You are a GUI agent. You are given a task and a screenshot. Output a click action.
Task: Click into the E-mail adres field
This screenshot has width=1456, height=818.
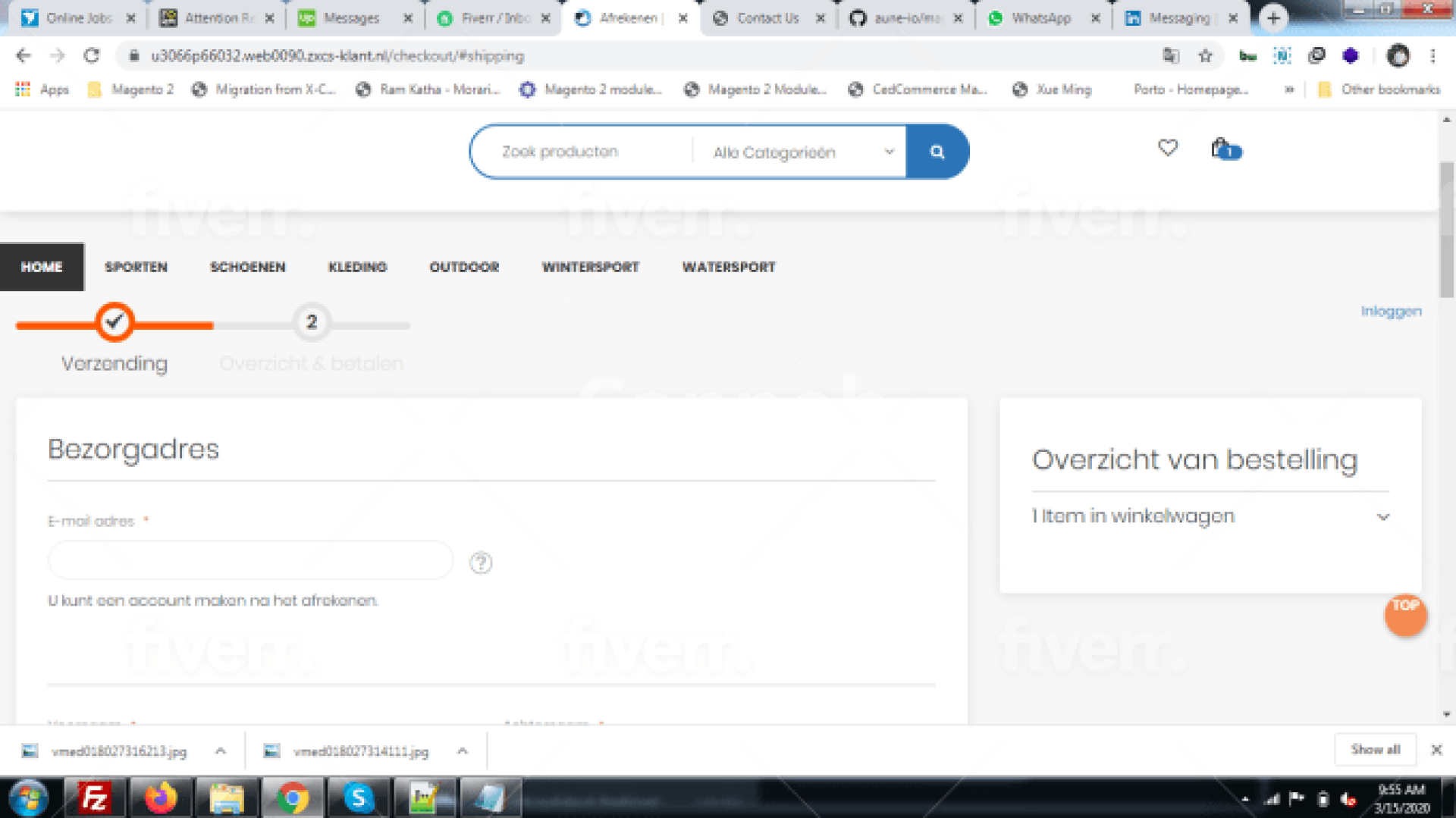pos(250,561)
